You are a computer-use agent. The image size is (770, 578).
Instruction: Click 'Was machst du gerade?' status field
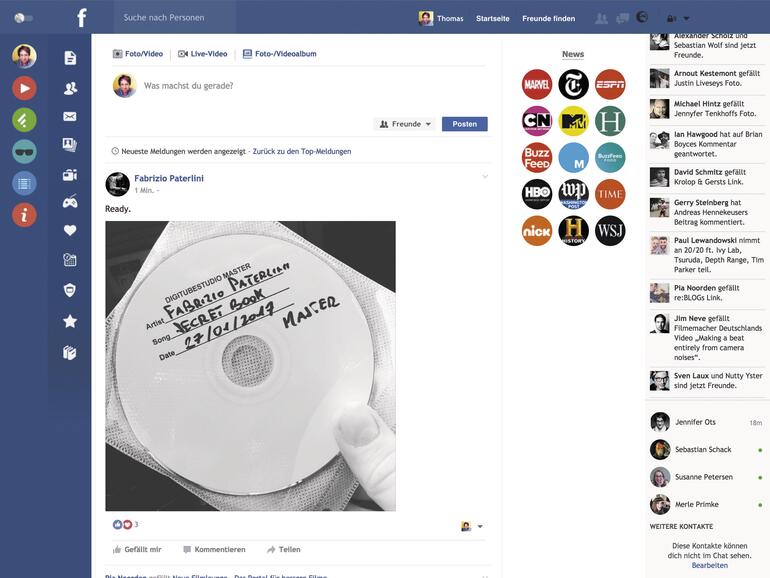(189, 86)
